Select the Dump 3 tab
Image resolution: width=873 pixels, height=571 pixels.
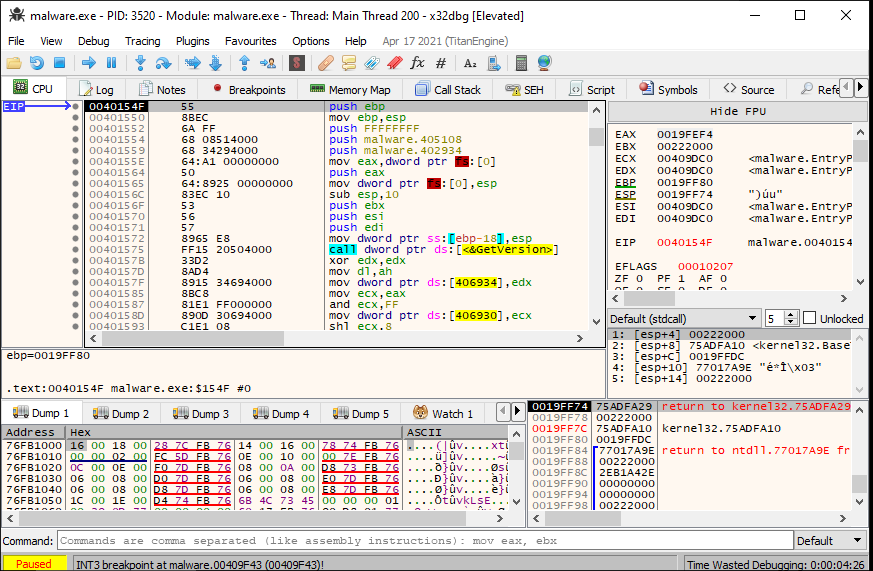pyautogui.click(x=201, y=414)
